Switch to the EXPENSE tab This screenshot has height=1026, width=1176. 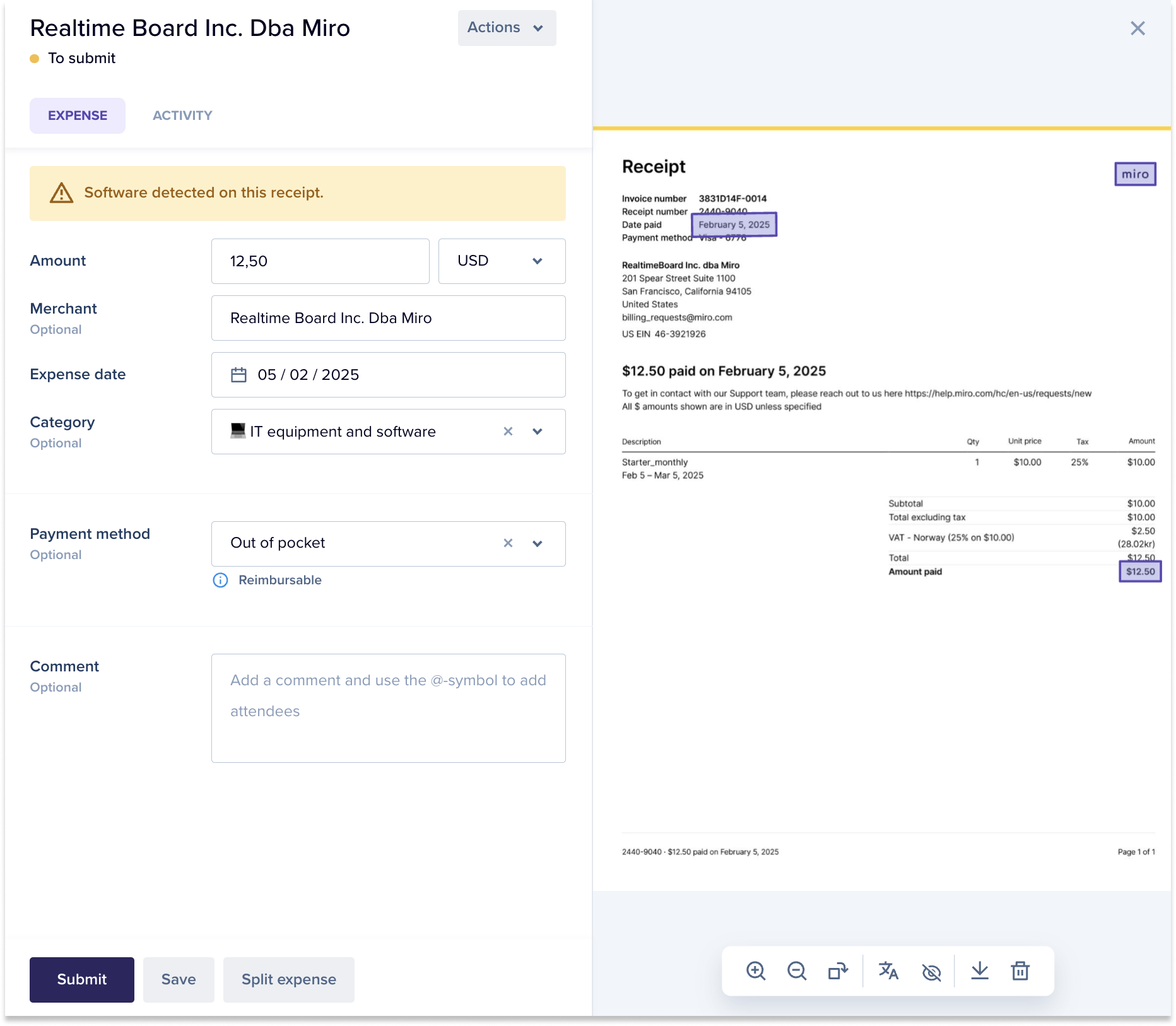78,115
